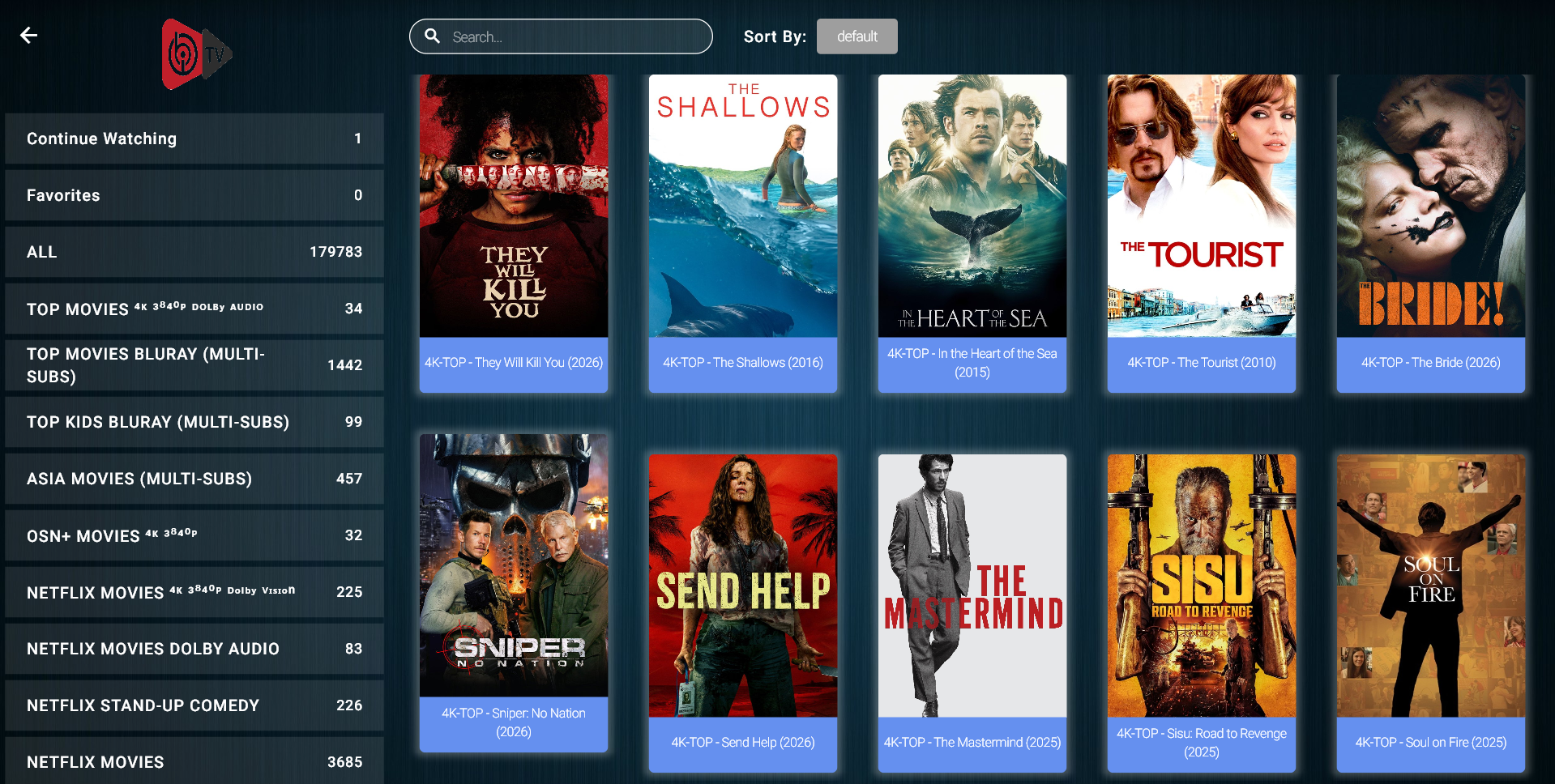Click '4K-TOP - Soul on Fire (2025)' title
The height and width of the screenshot is (784, 1555).
tap(1431, 743)
